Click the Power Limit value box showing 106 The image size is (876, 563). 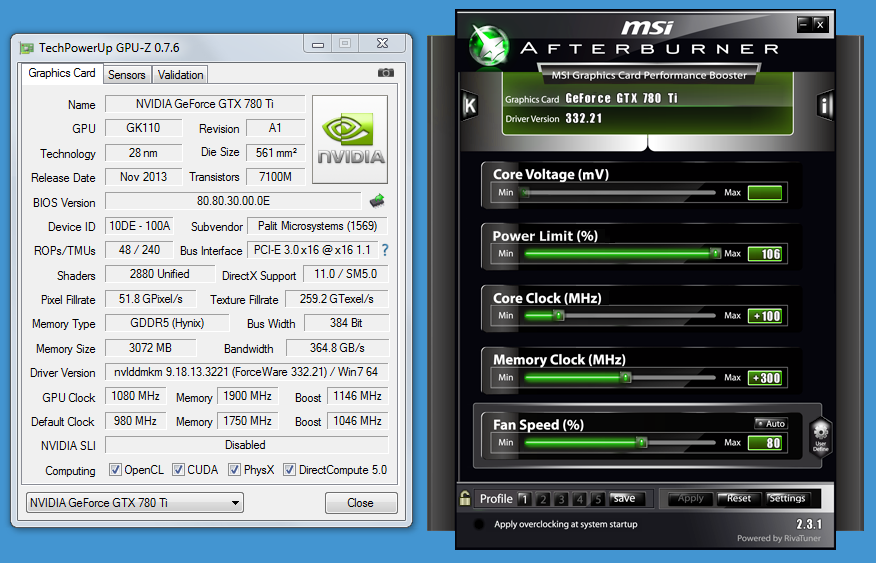[765, 254]
